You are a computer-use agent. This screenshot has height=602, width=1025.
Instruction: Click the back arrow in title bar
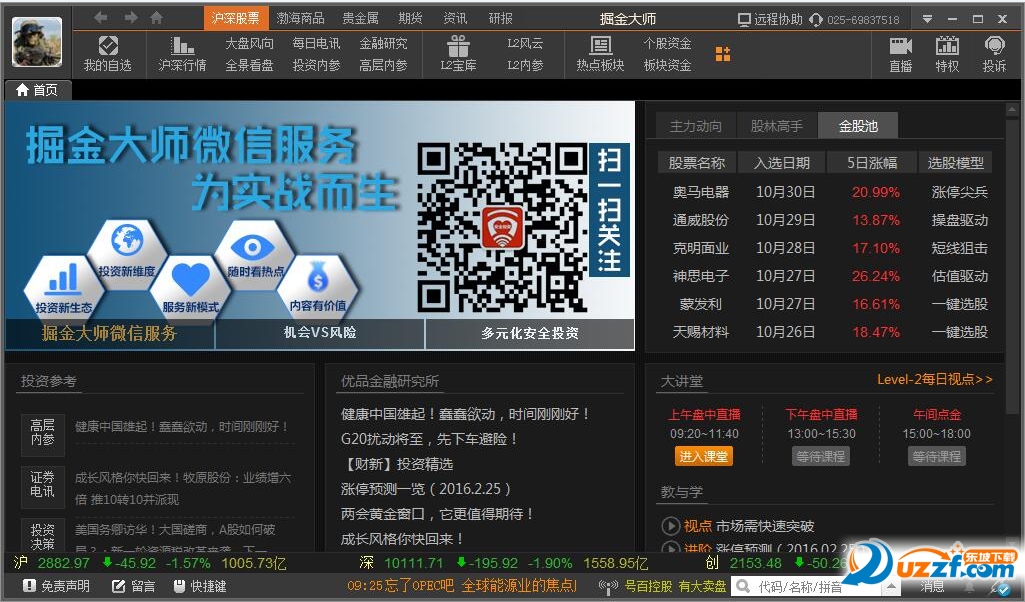pyautogui.click(x=101, y=18)
